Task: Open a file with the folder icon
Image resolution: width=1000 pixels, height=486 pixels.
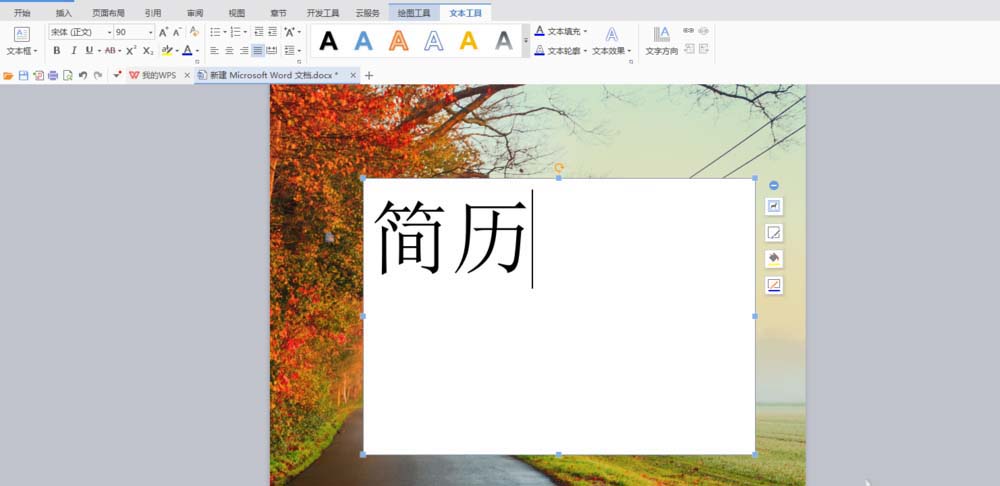Action: pos(8,75)
